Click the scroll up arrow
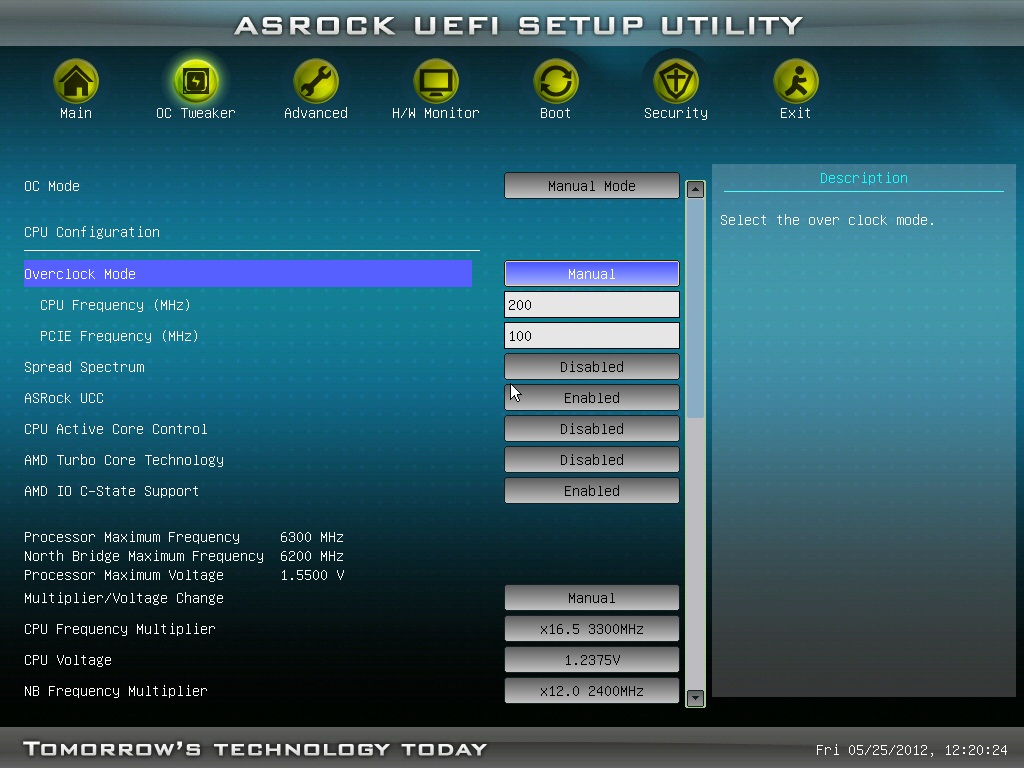Viewport: 1024px width, 768px height. [x=696, y=189]
